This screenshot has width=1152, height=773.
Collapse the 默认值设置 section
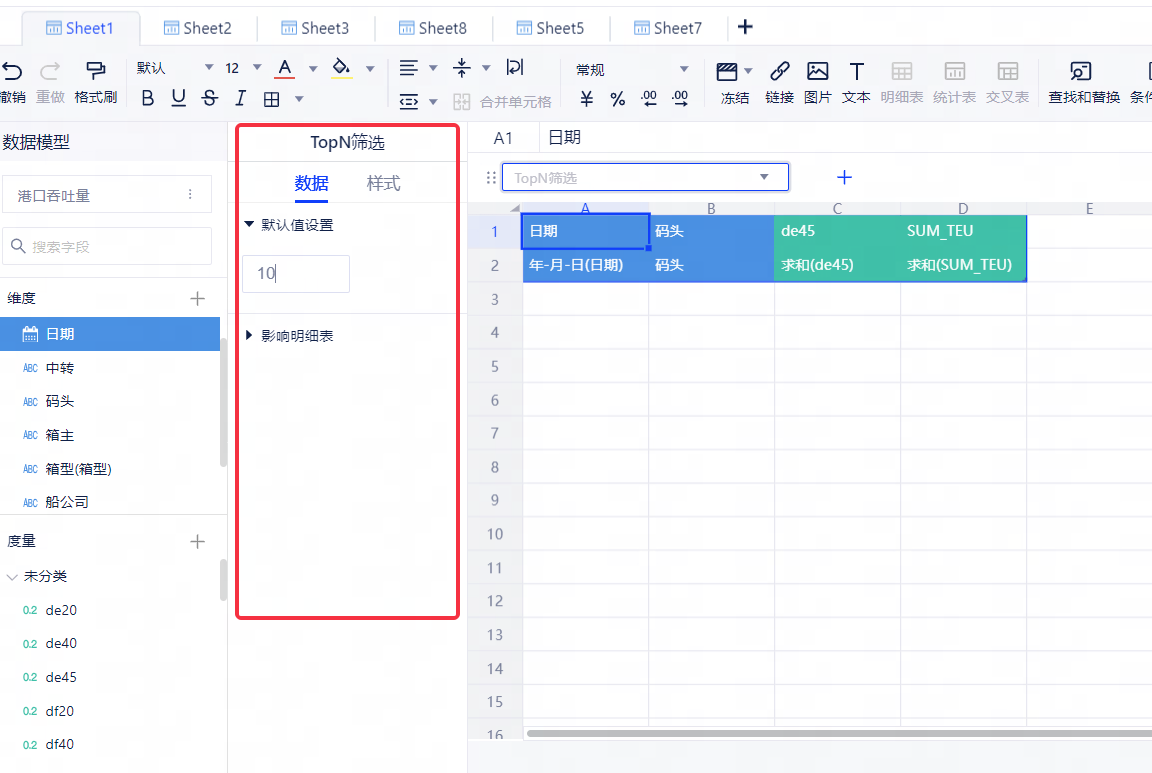[x=250, y=225]
